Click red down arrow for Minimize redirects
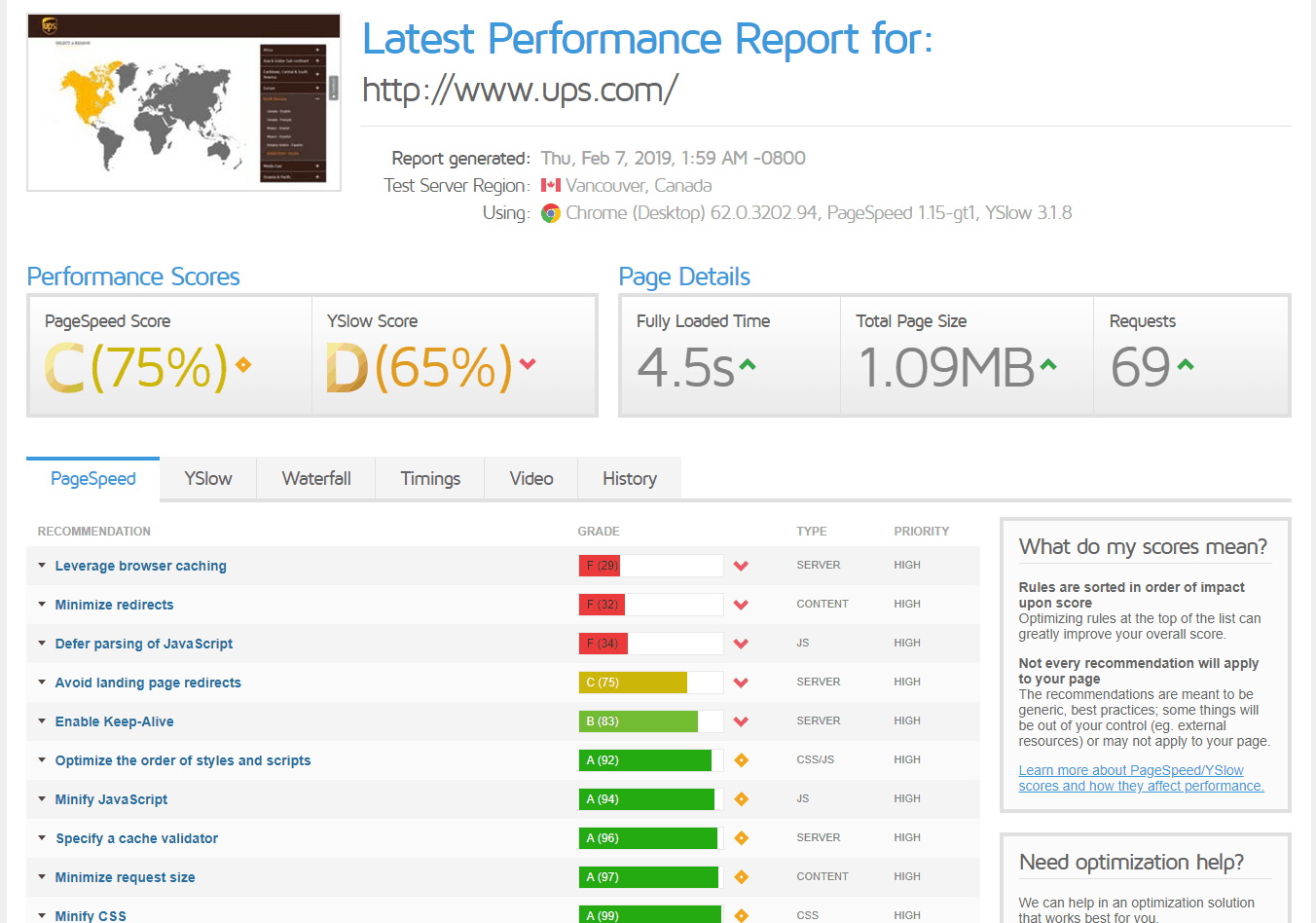Screen dimensions: 1316x923 coord(741,605)
